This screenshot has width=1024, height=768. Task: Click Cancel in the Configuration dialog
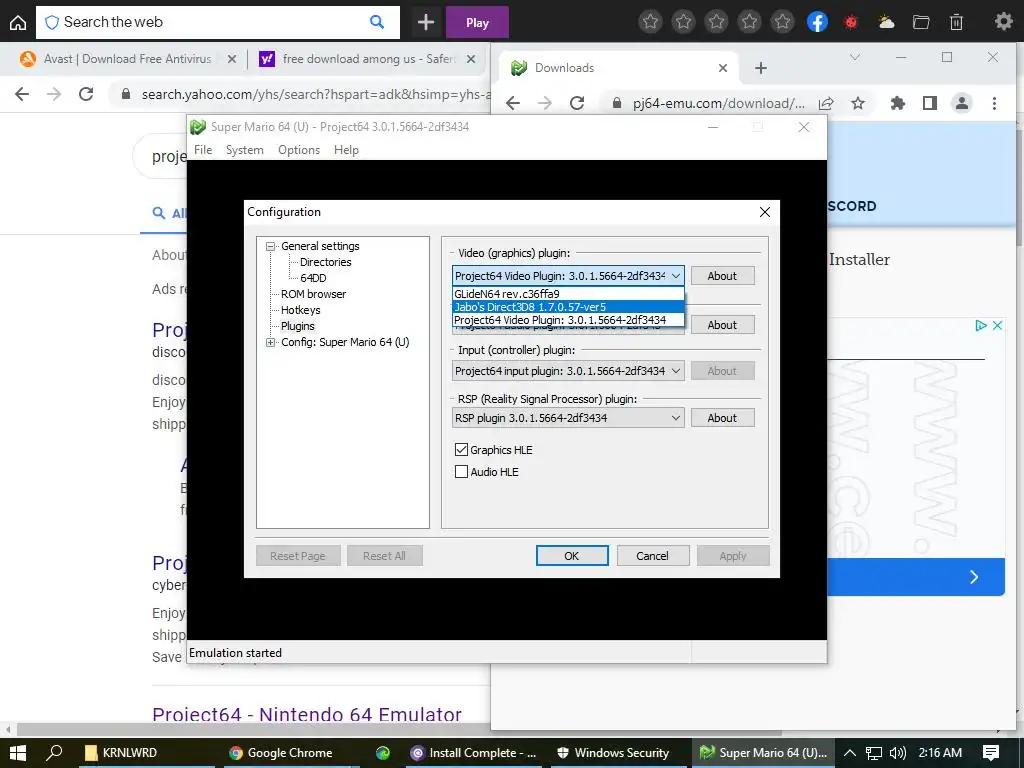[x=652, y=556]
